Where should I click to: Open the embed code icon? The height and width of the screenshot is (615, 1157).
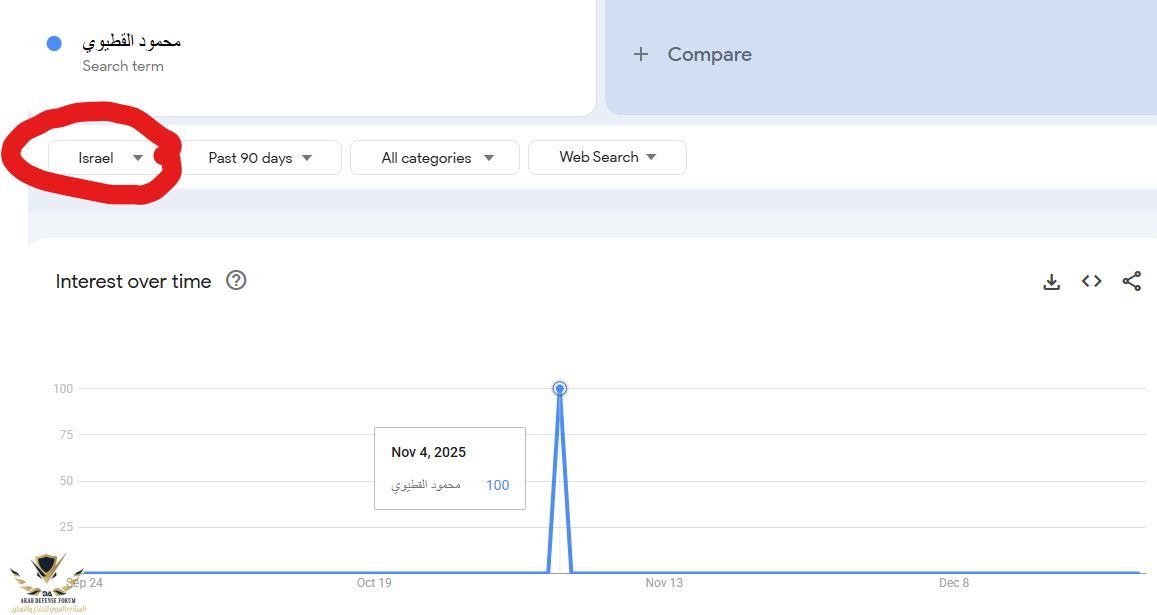click(1091, 282)
